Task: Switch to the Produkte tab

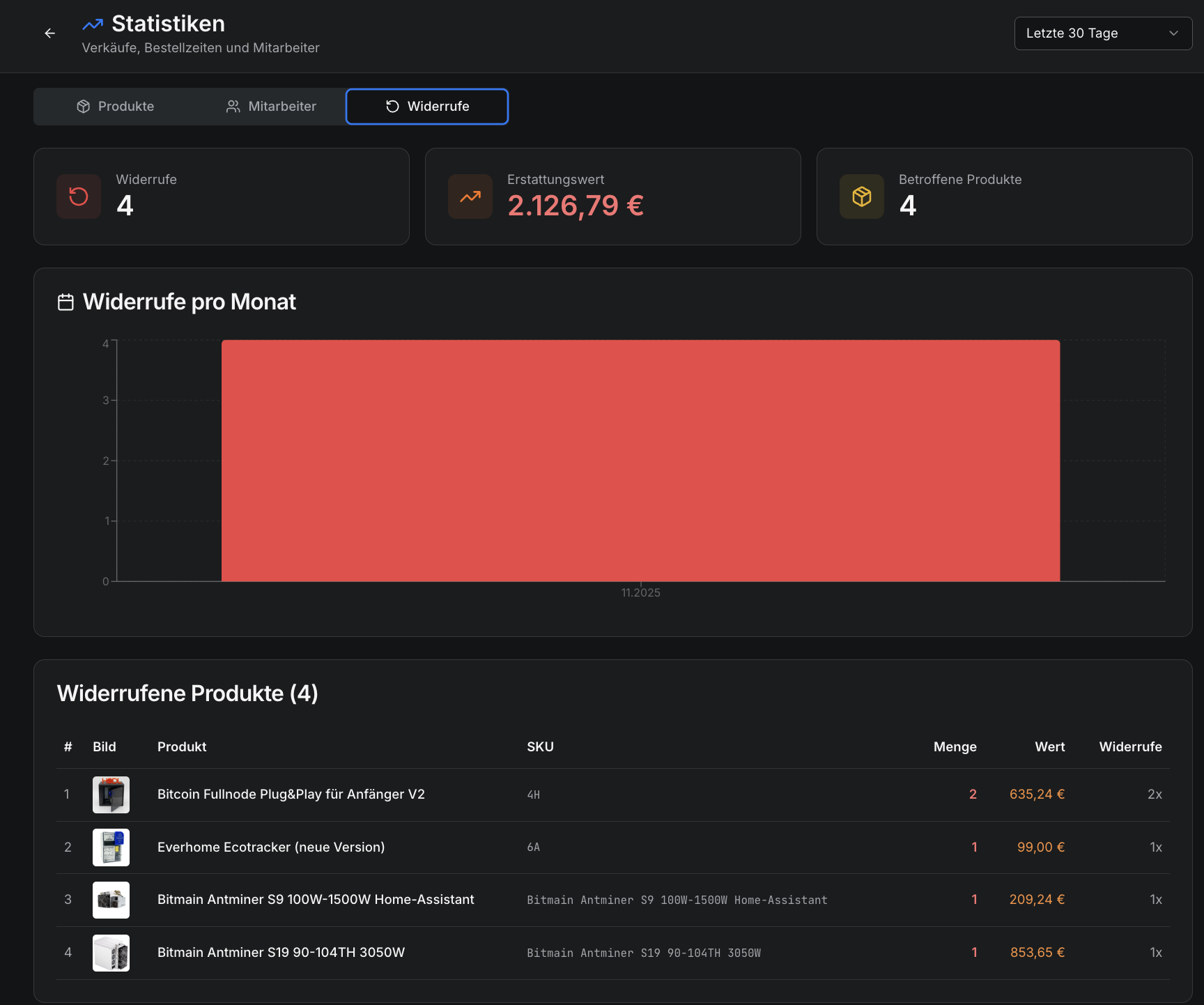Action: 116,107
